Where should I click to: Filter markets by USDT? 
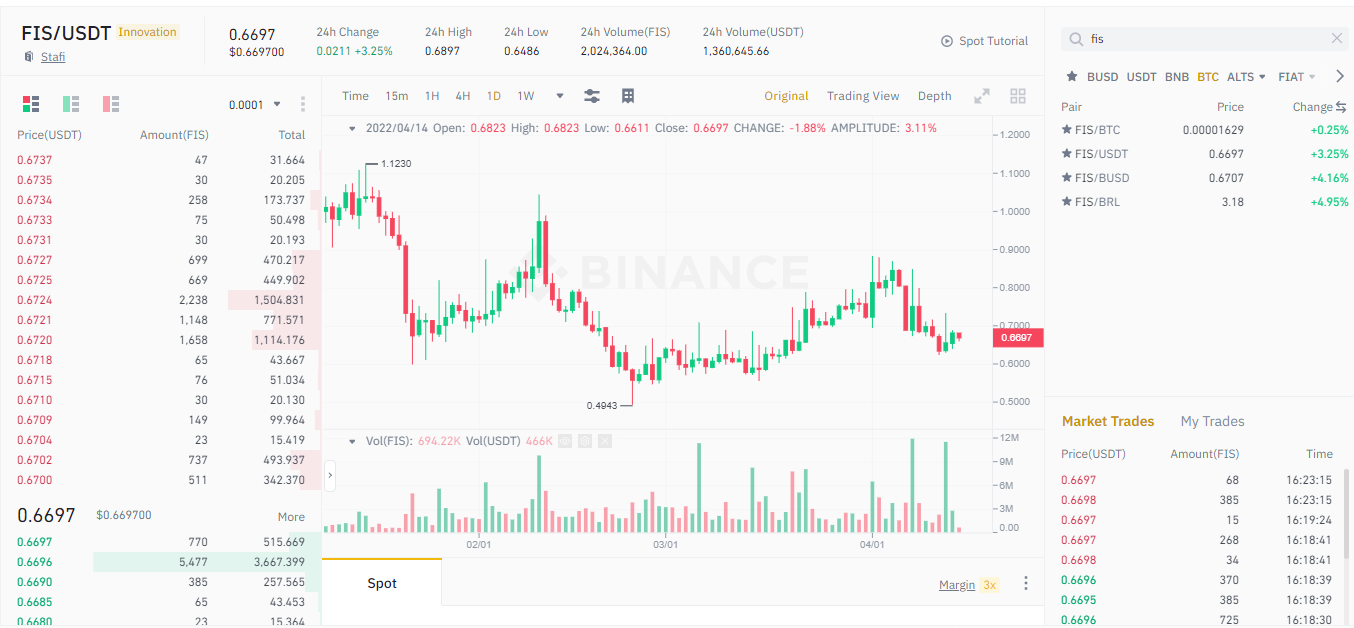1142,77
